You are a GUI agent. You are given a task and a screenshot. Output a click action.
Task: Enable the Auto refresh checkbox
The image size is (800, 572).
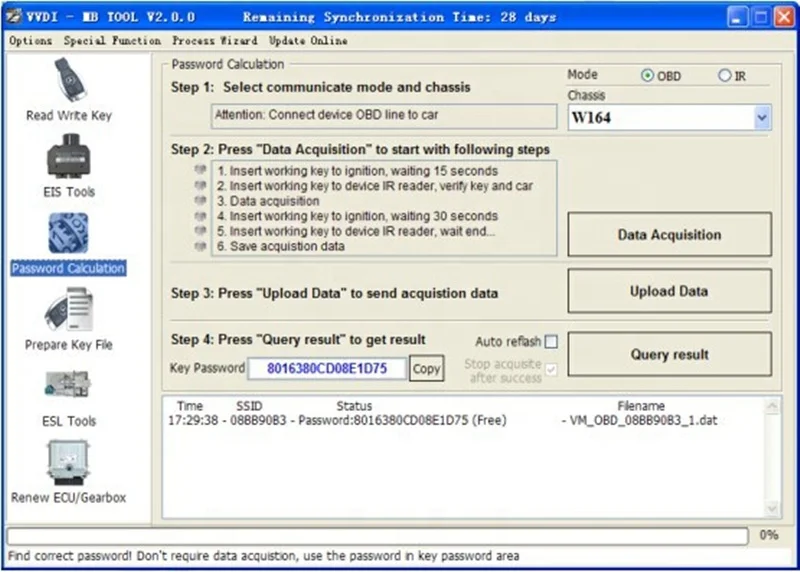click(x=550, y=342)
